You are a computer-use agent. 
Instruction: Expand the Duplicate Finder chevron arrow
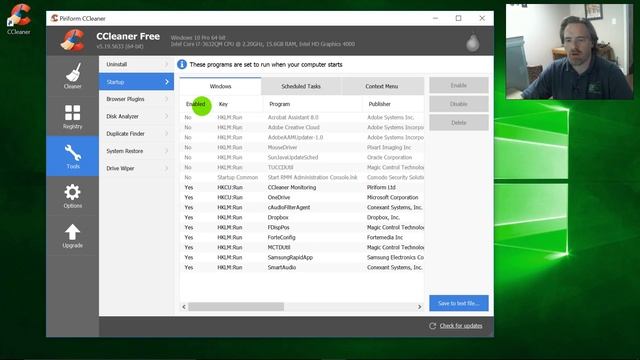coord(167,133)
